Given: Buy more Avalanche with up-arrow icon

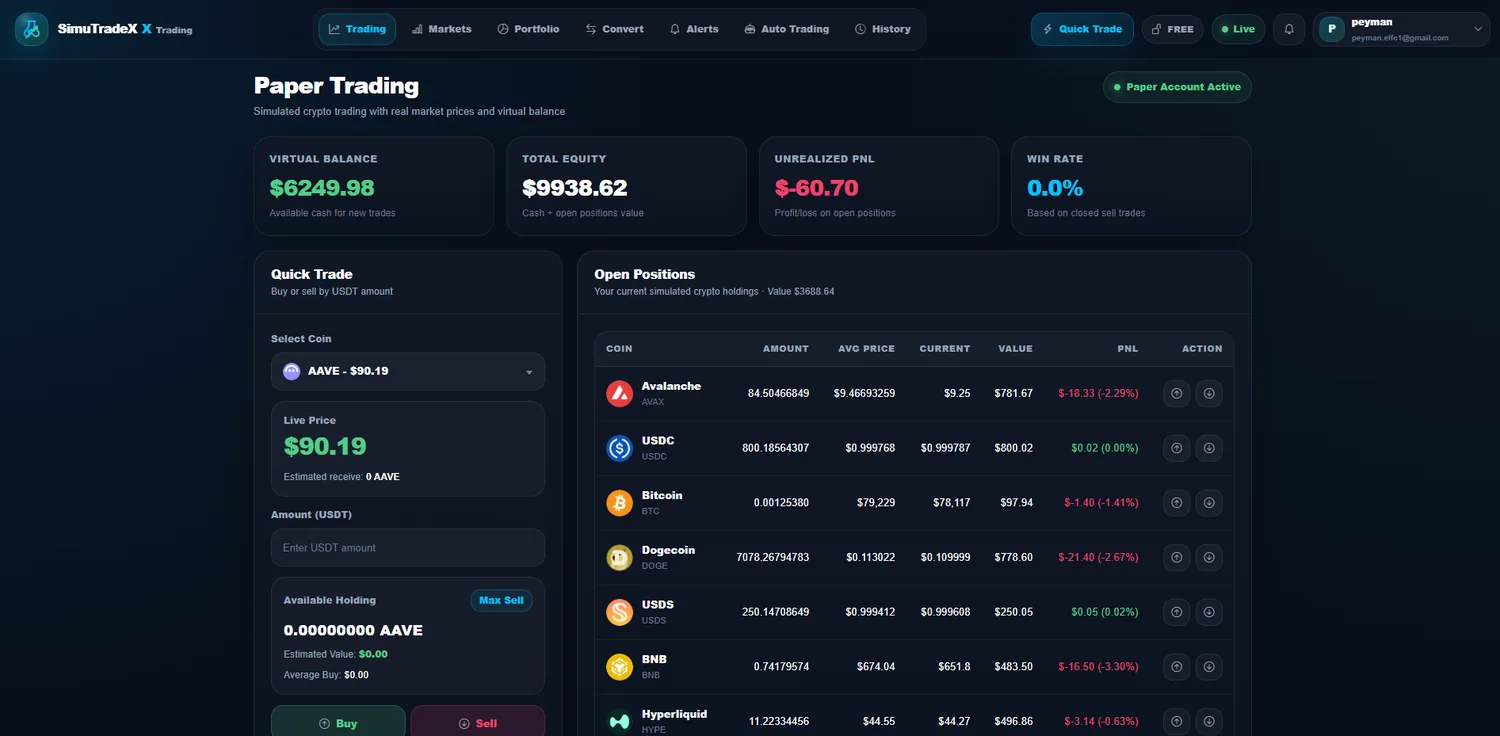Looking at the screenshot, I should [1177, 393].
